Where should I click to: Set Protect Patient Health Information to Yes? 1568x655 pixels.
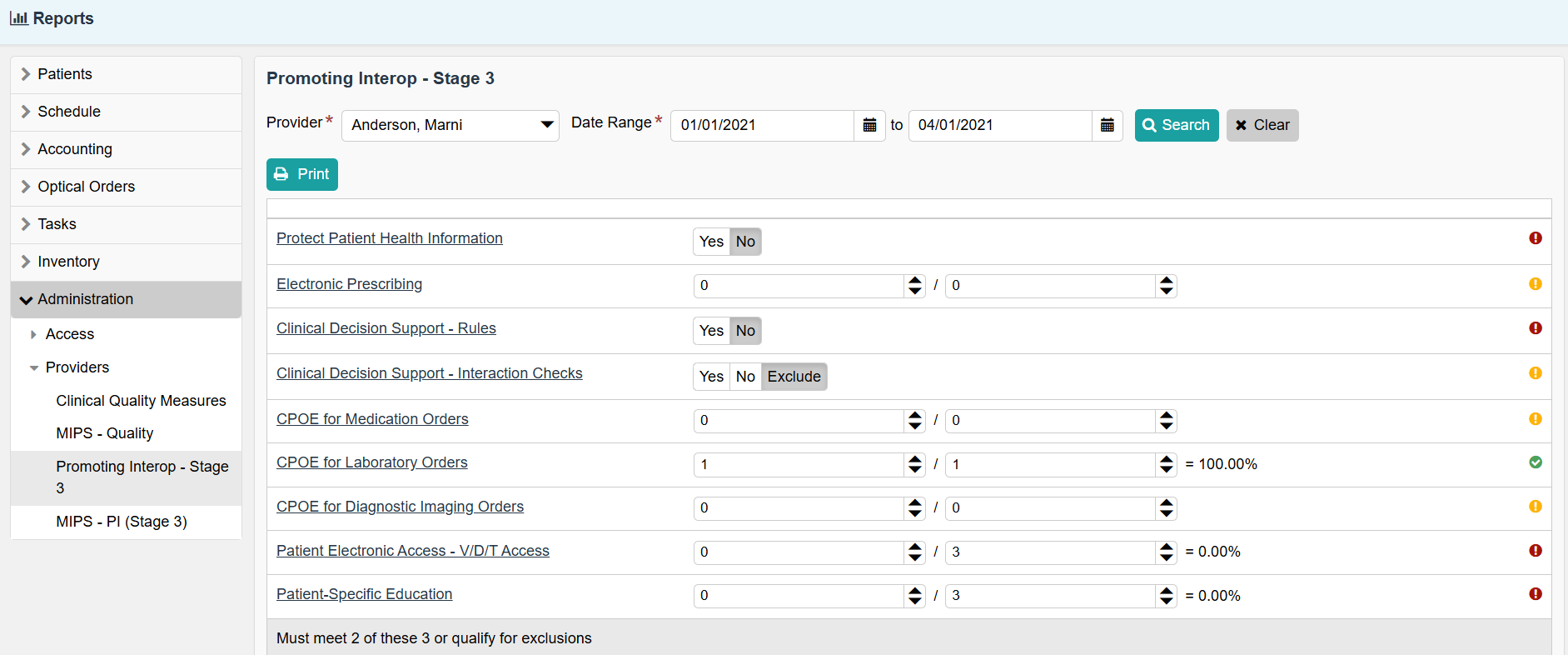point(711,242)
